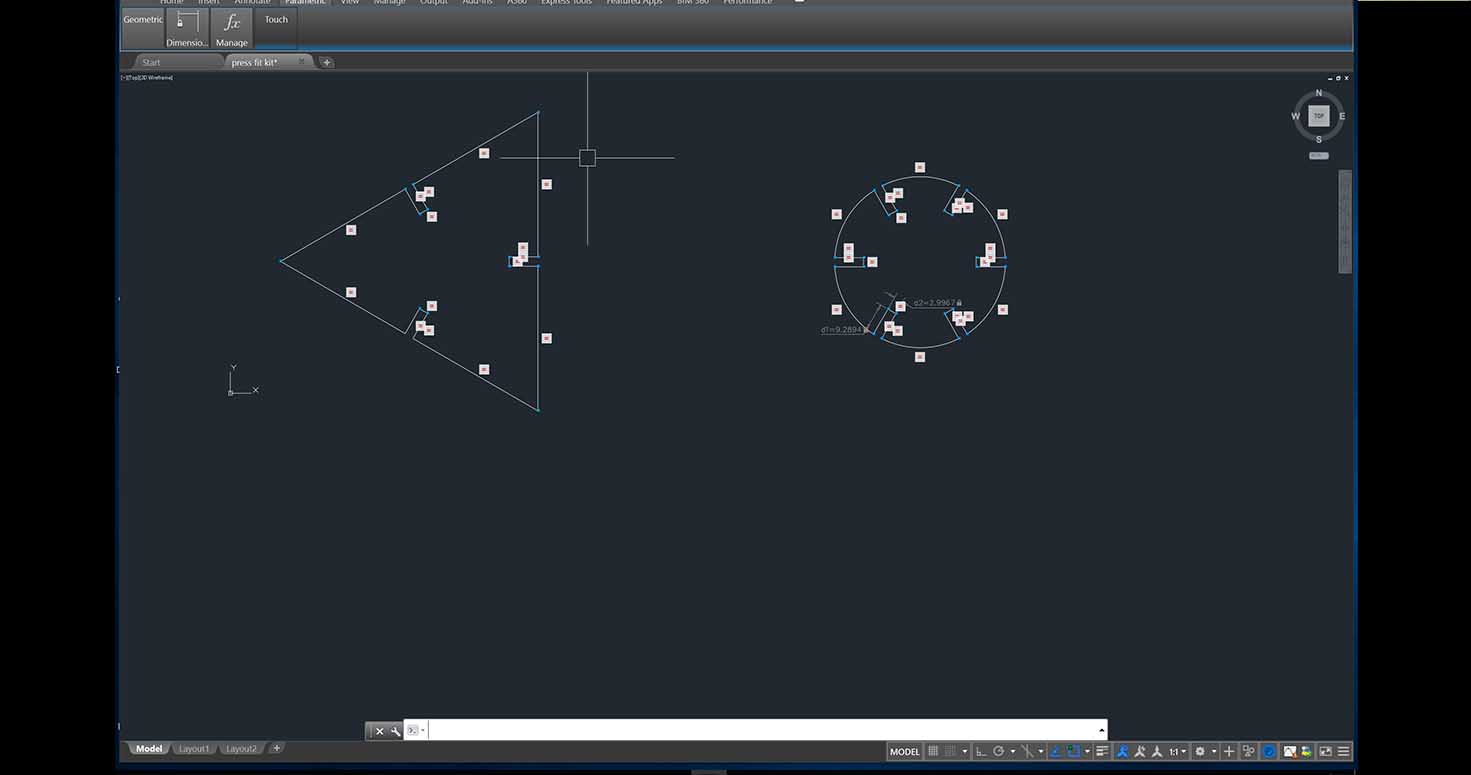Click TOP face of the ViewCube

[x=1319, y=116]
